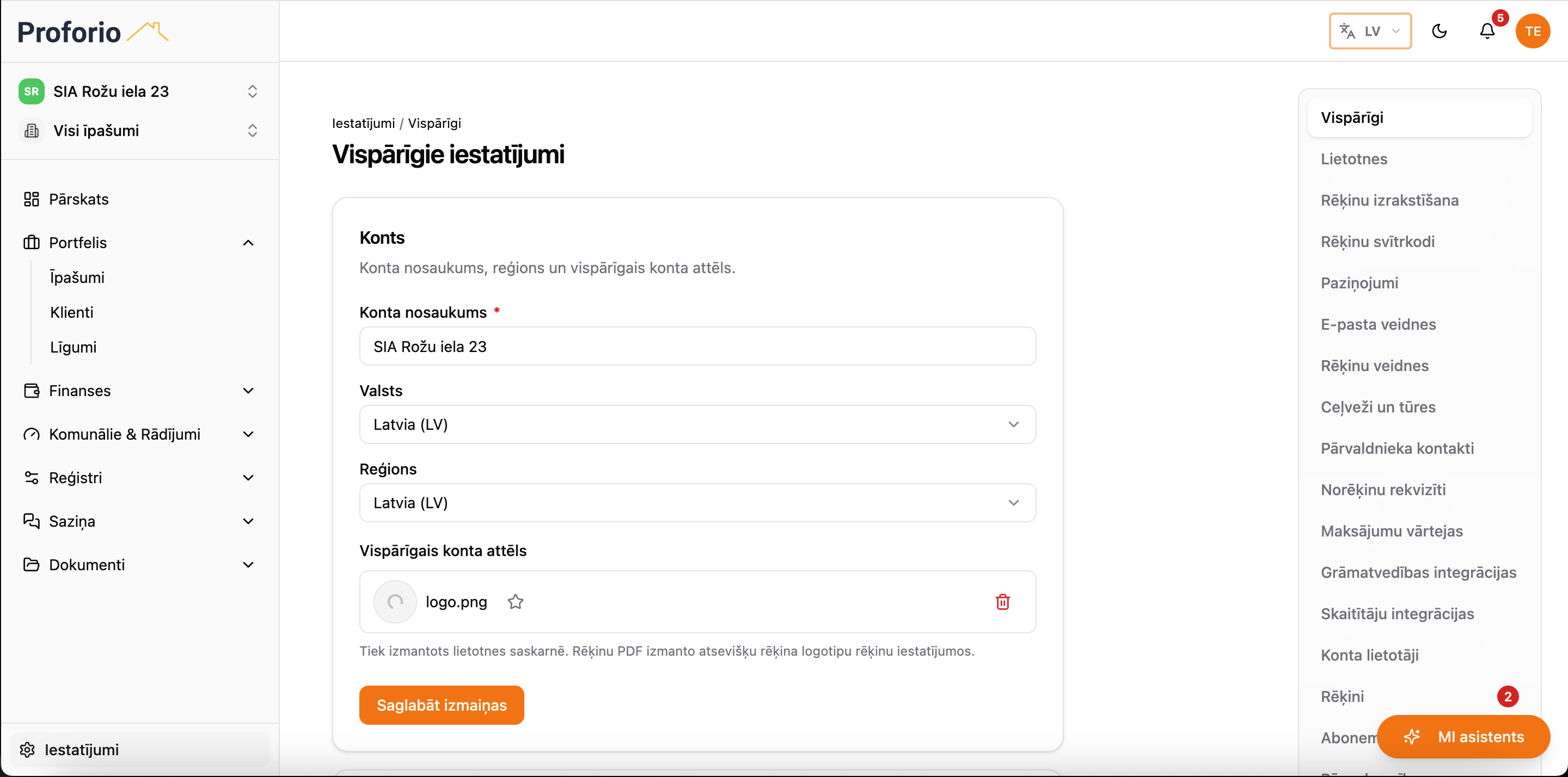Click the Finanses wallet icon
Image resolution: width=1568 pixels, height=777 pixels.
click(x=31, y=391)
